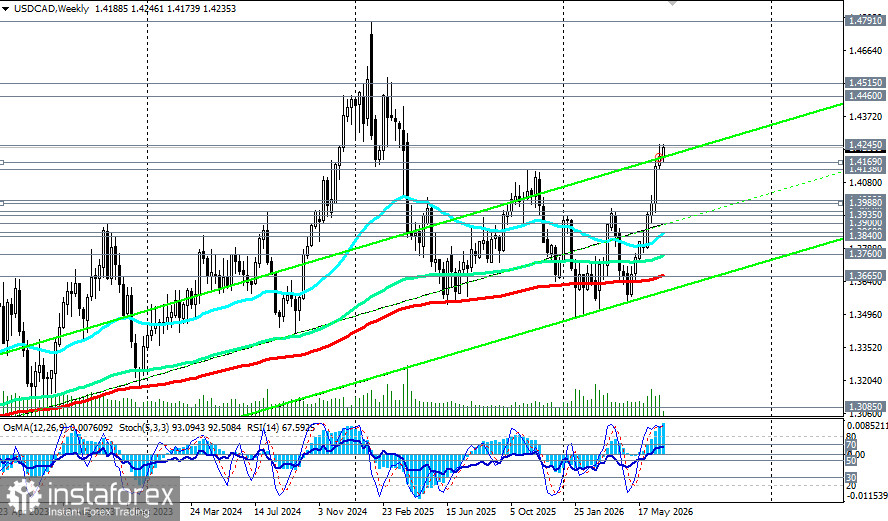Click the 1.39350 price level label
Image resolution: width=888 pixels, height=521 pixels.
865,214
